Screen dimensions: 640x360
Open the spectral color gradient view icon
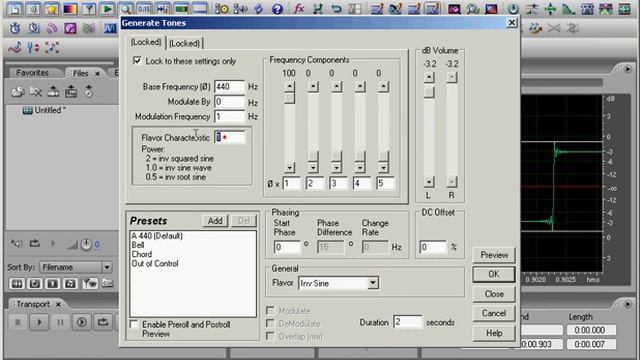70,8
